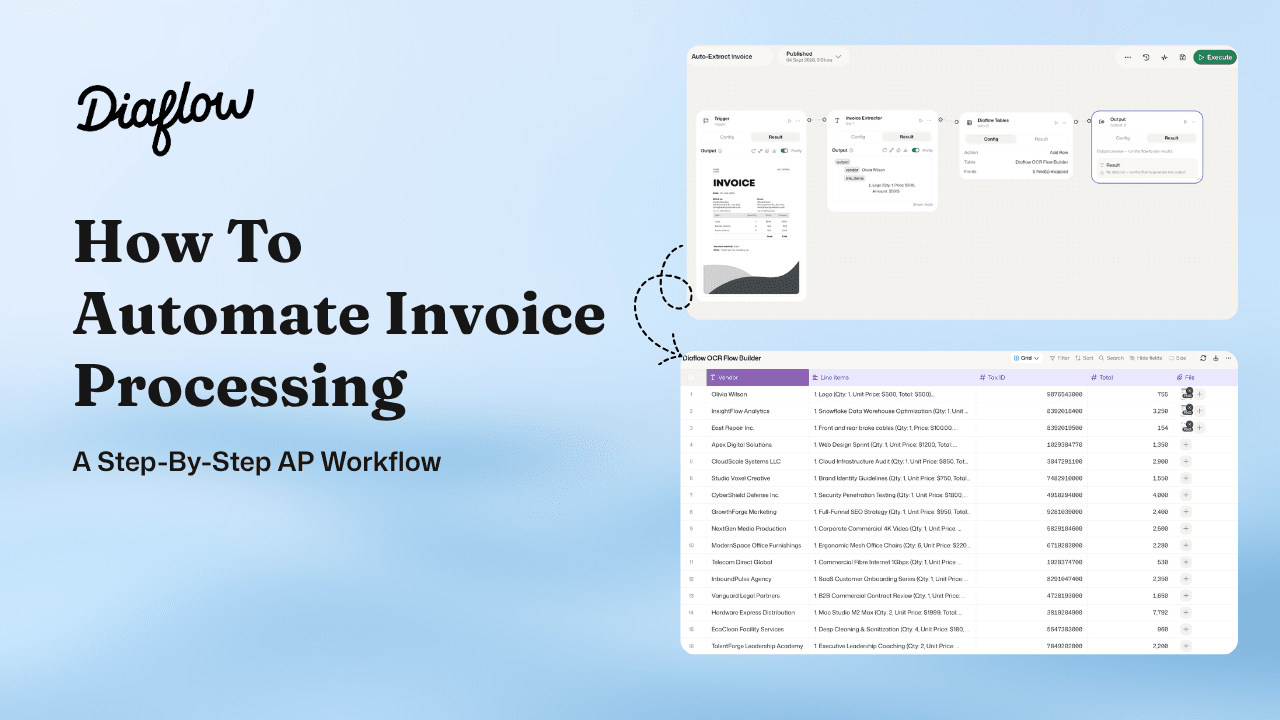Click Hide fields in table toolbar
The height and width of the screenshot is (720, 1280).
tap(1146, 358)
